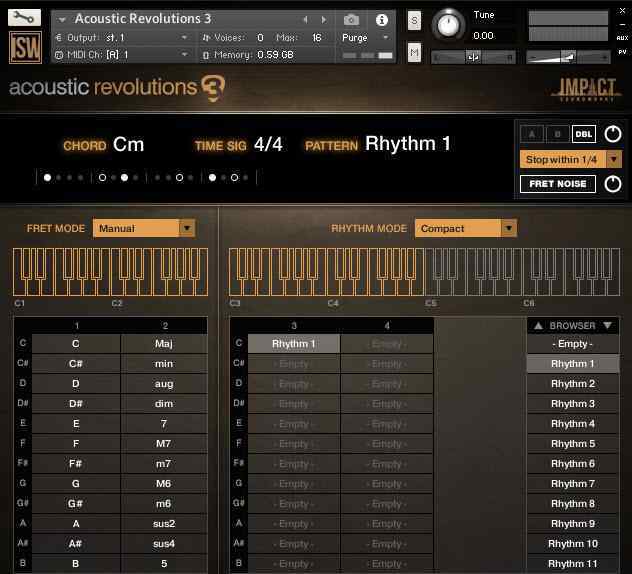Screen dimensions: 632x574
Task: Select guitar A button
Action: pos(532,134)
